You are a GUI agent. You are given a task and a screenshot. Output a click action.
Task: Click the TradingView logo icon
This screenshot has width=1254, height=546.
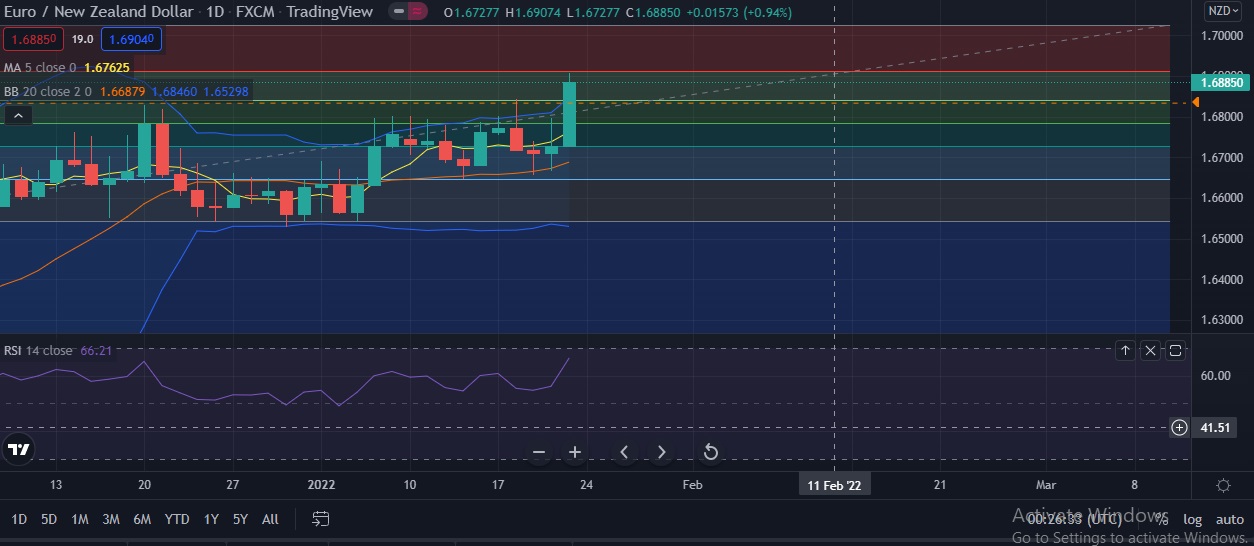(18, 449)
